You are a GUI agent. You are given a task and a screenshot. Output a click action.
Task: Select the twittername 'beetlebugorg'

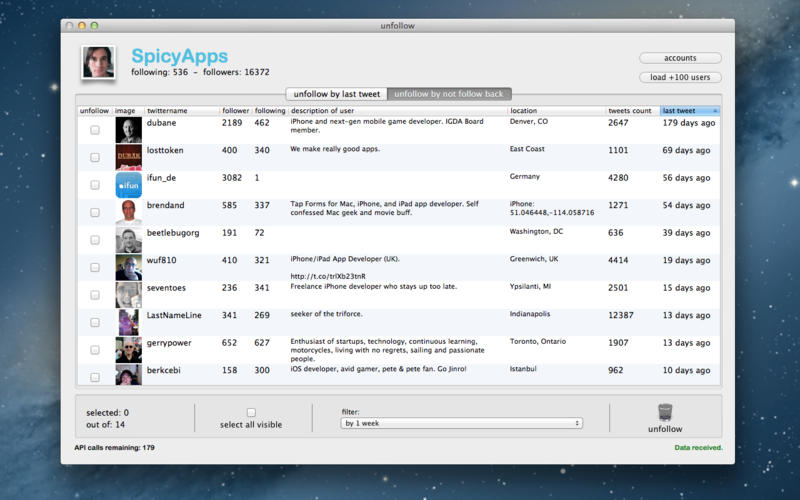pyautogui.click(x=173, y=233)
